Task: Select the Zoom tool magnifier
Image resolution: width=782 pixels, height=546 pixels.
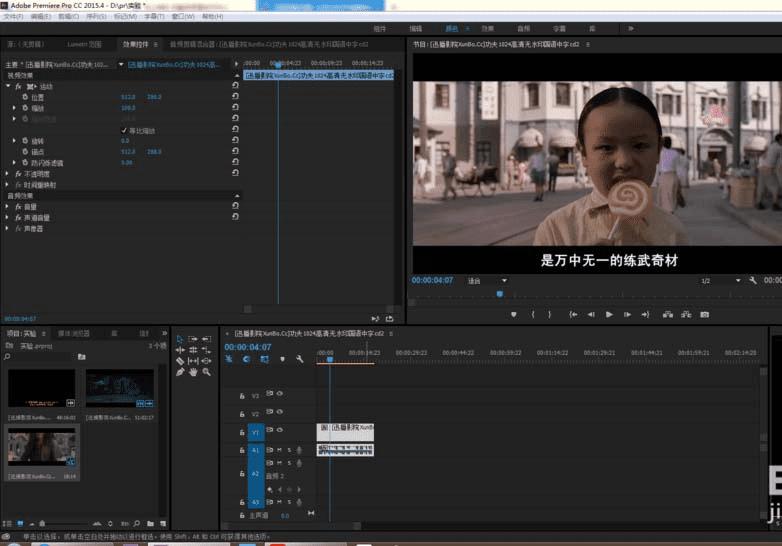Action: pos(206,372)
